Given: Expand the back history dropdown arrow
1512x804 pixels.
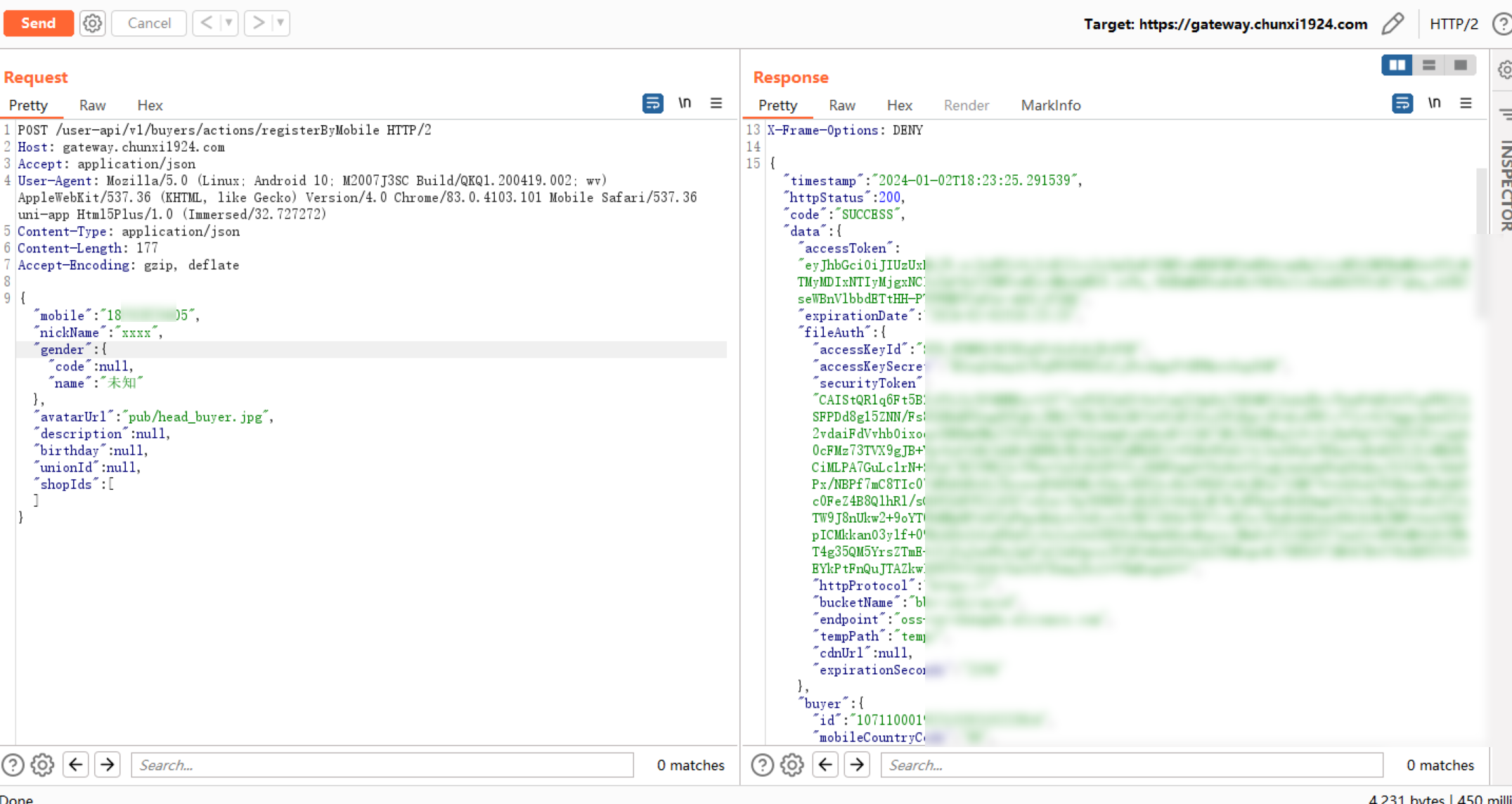Looking at the screenshot, I should pos(228,23).
